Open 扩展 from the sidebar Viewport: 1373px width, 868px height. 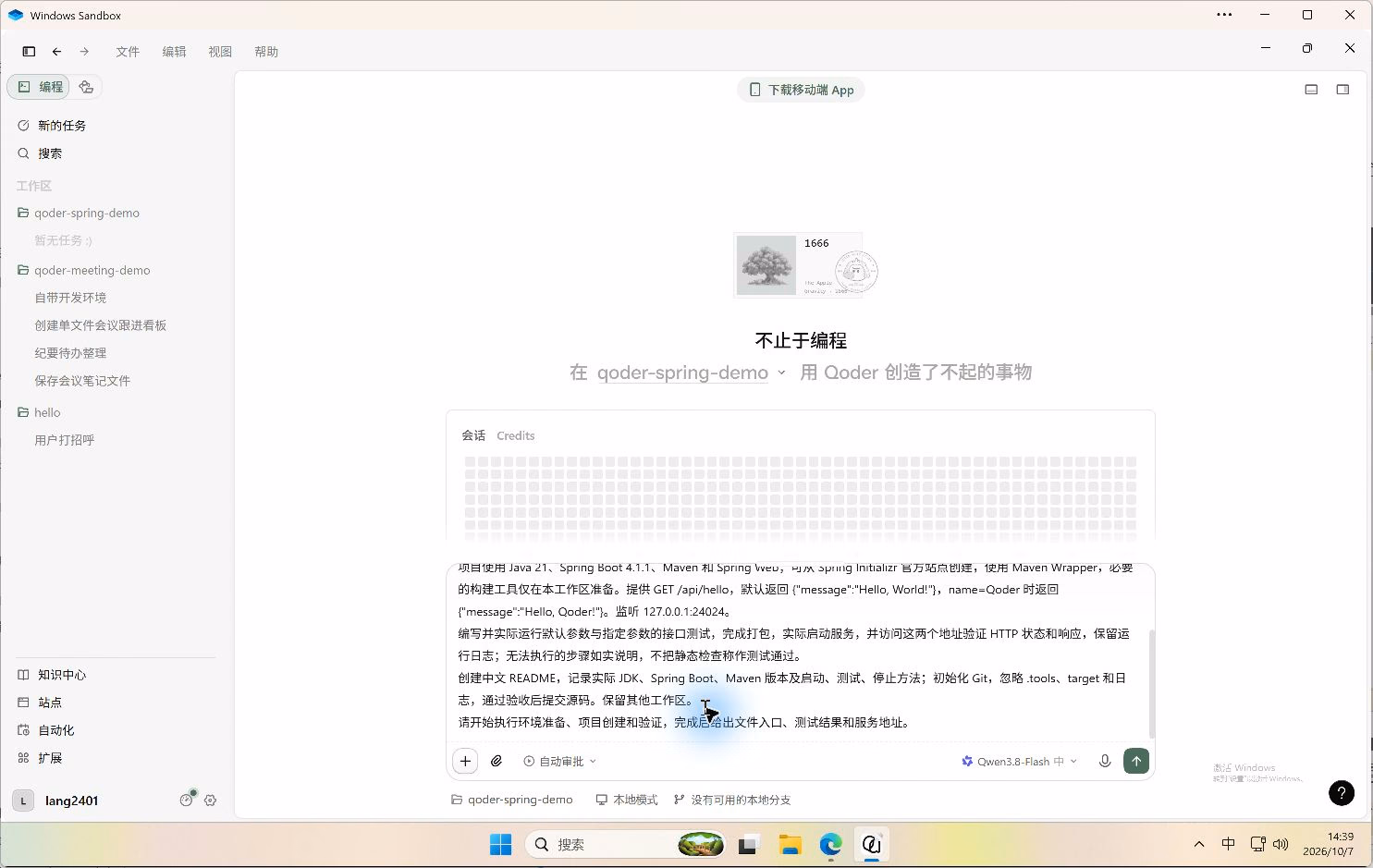pyautogui.click(x=50, y=758)
